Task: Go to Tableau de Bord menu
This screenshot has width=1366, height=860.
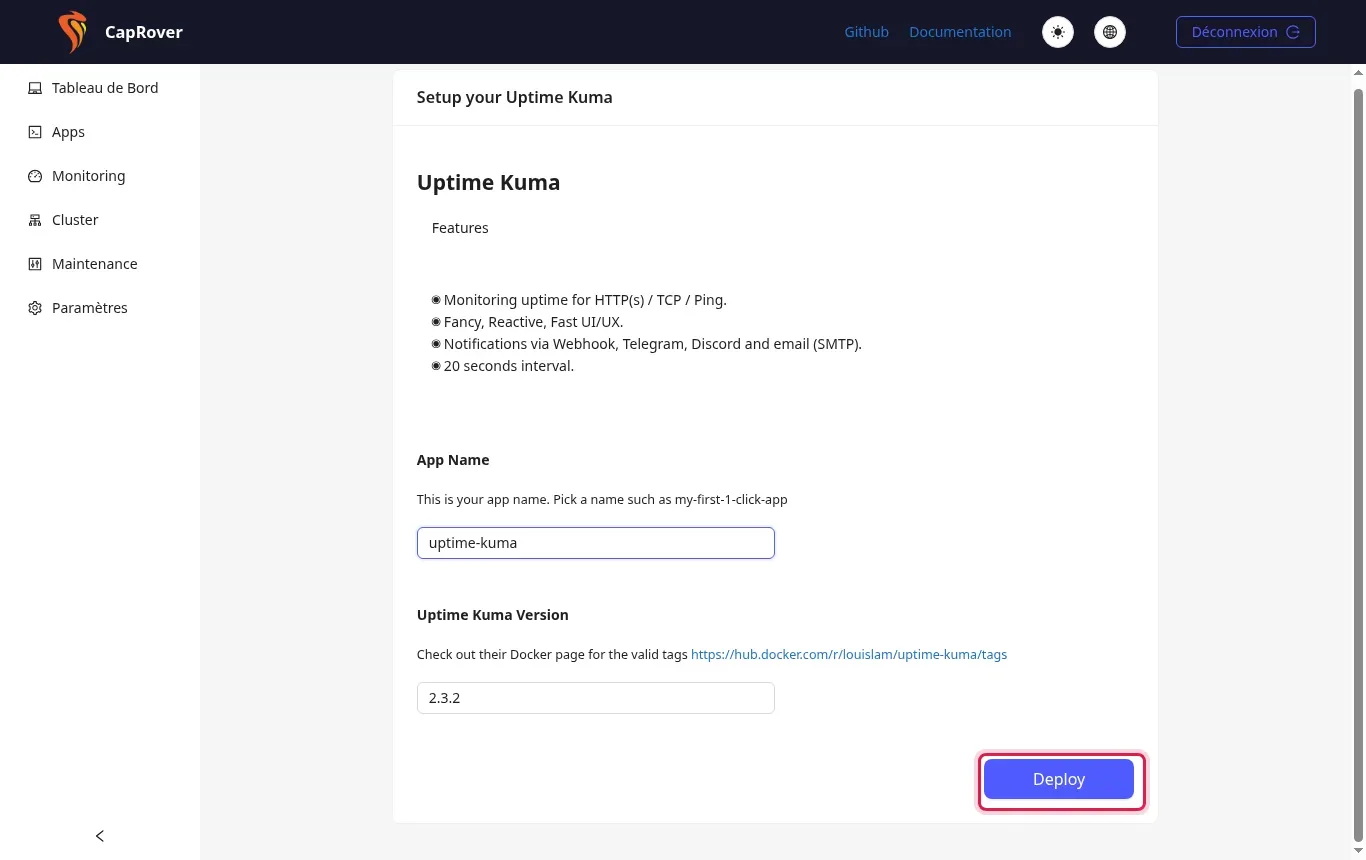Action: click(100, 88)
